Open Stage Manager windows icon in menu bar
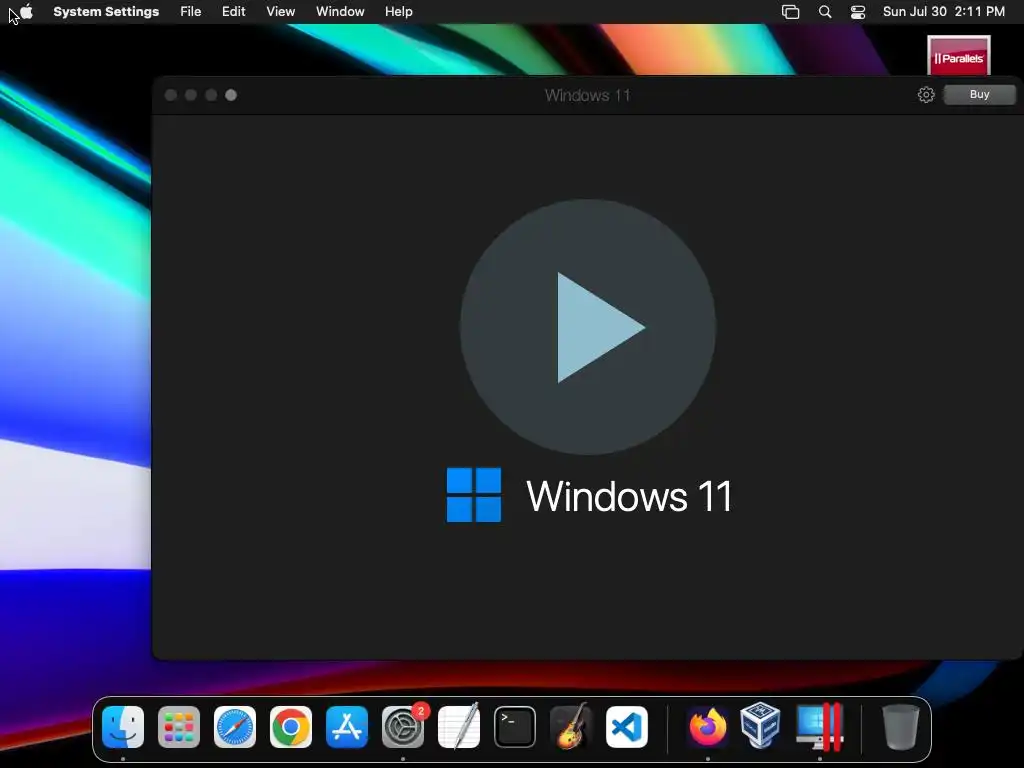This screenshot has width=1024, height=768. (790, 12)
